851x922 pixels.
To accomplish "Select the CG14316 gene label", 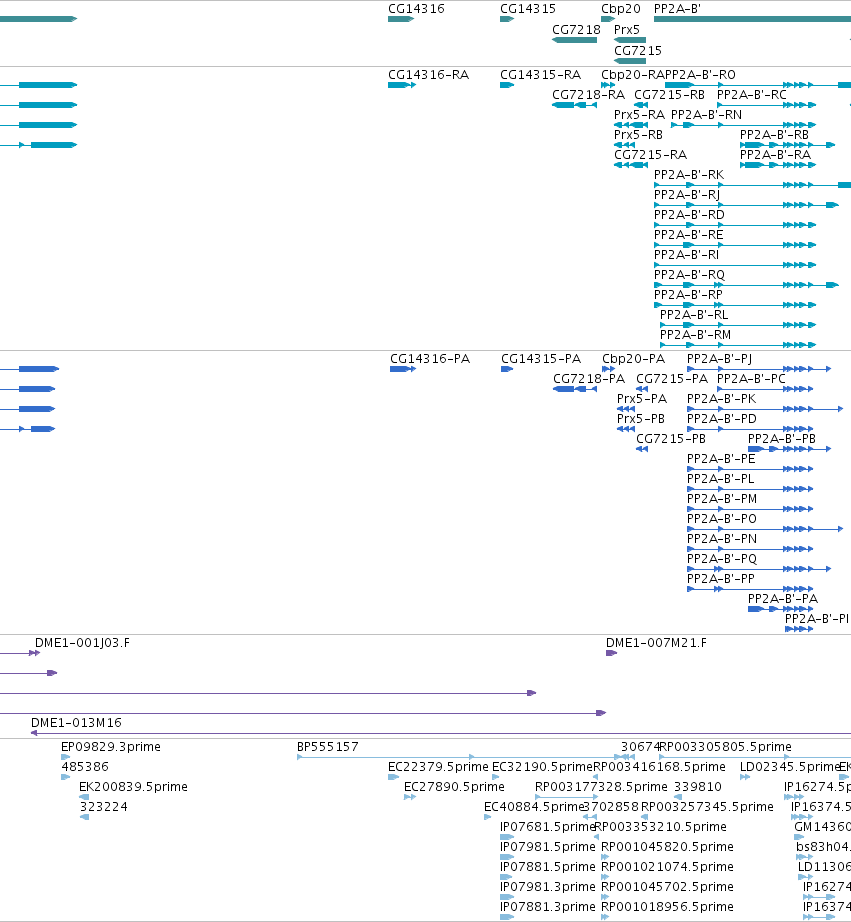I will coord(416,9).
